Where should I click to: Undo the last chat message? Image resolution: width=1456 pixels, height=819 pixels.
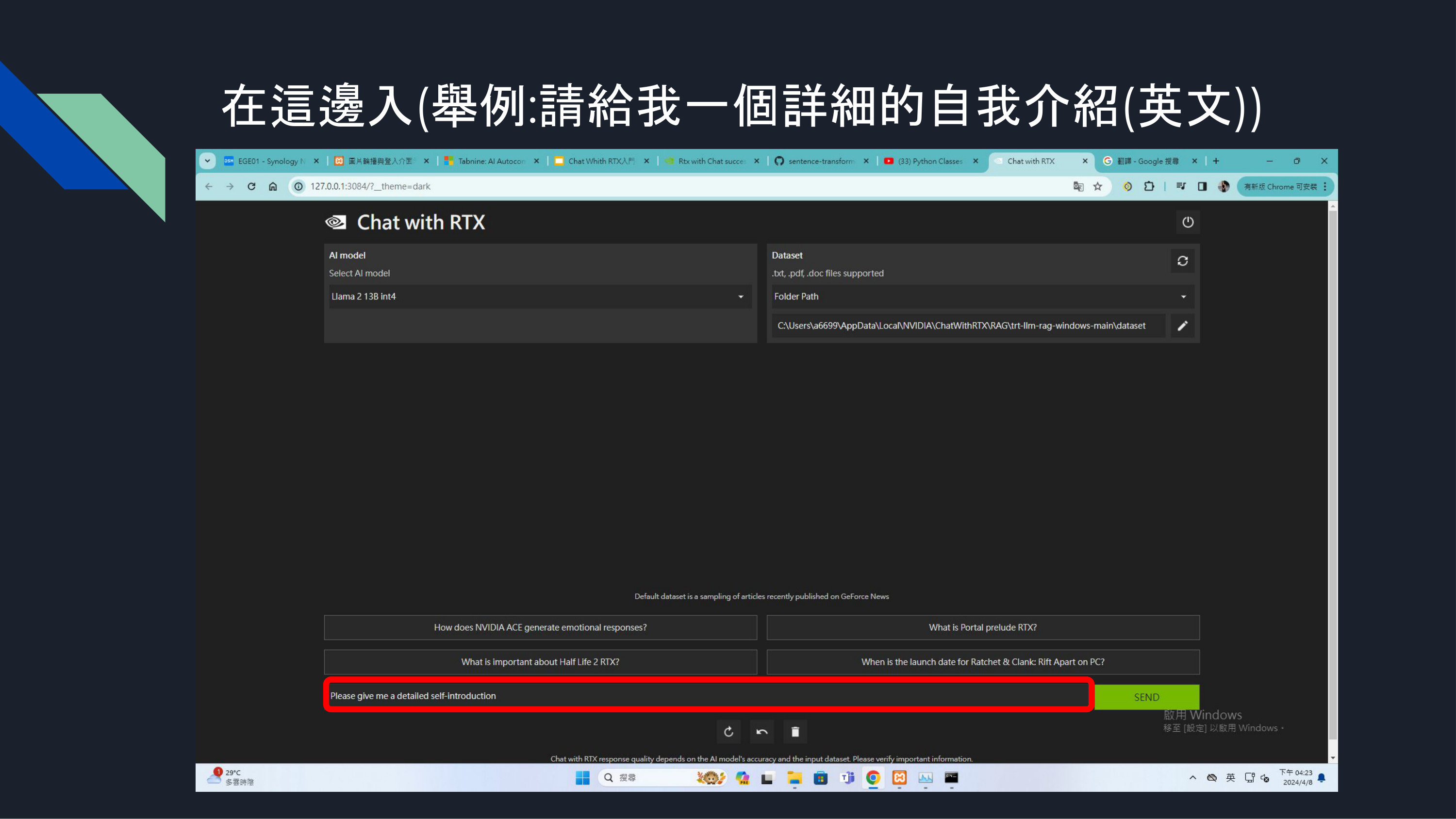tap(762, 732)
